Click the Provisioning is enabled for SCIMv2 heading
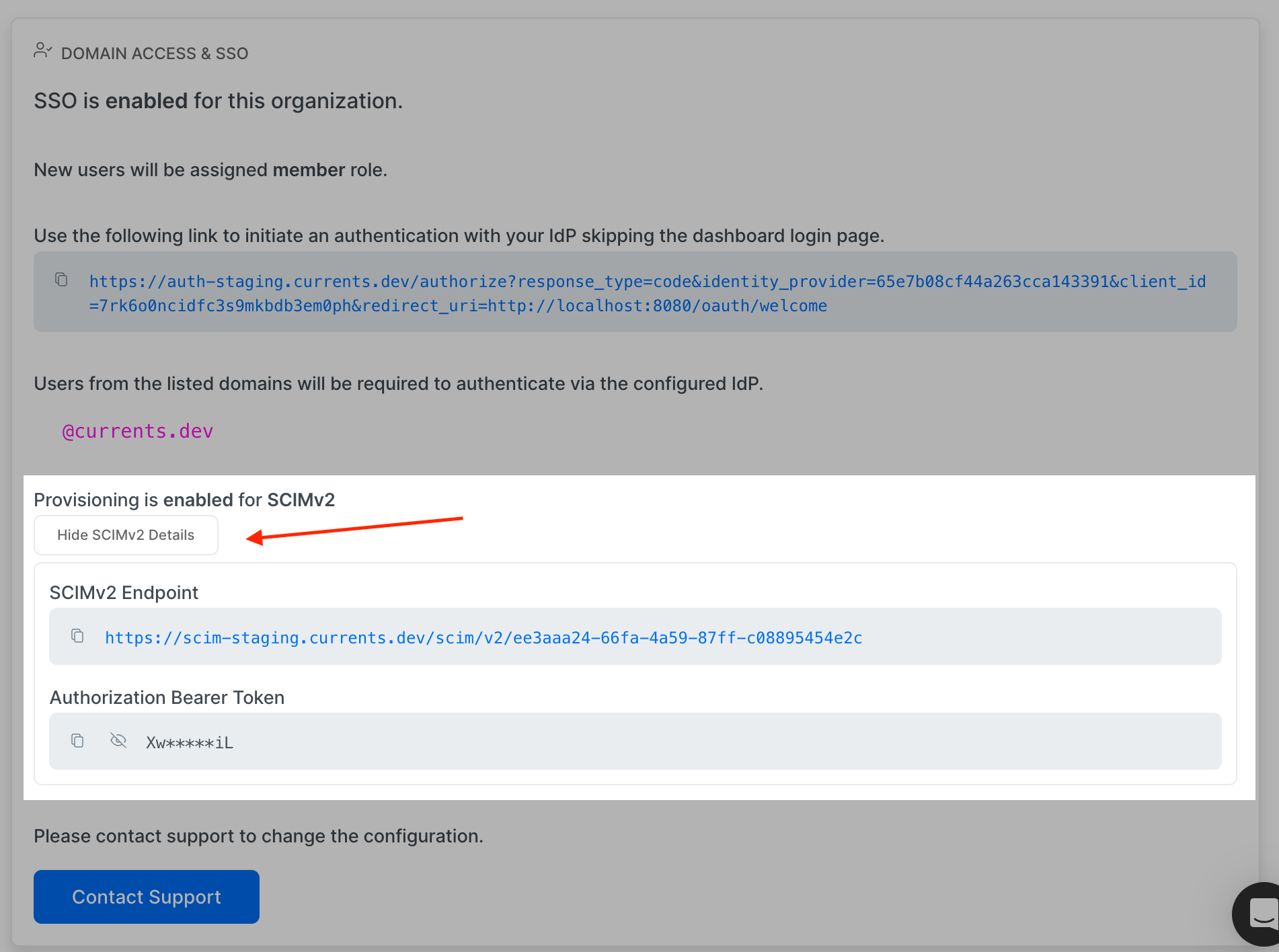 click(184, 500)
